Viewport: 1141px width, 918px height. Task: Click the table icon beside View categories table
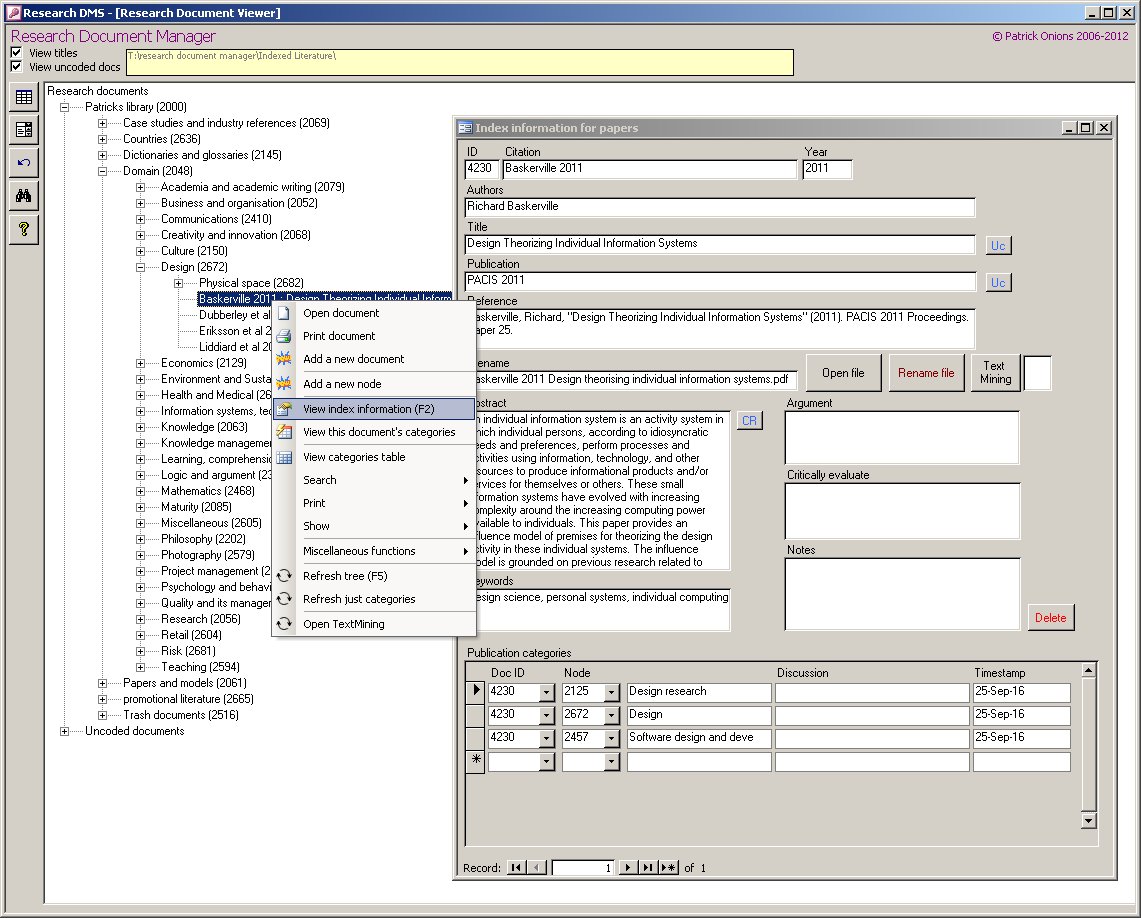284,457
